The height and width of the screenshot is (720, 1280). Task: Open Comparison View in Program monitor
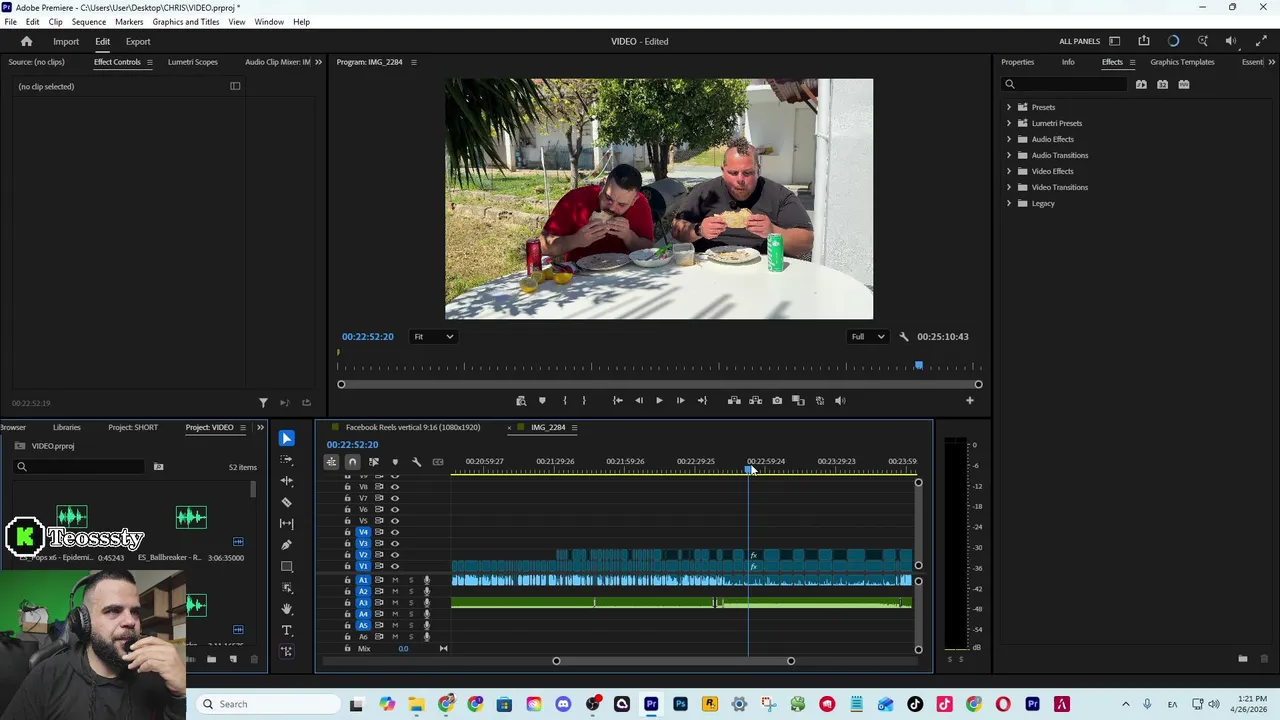click(x=798, y=400)
